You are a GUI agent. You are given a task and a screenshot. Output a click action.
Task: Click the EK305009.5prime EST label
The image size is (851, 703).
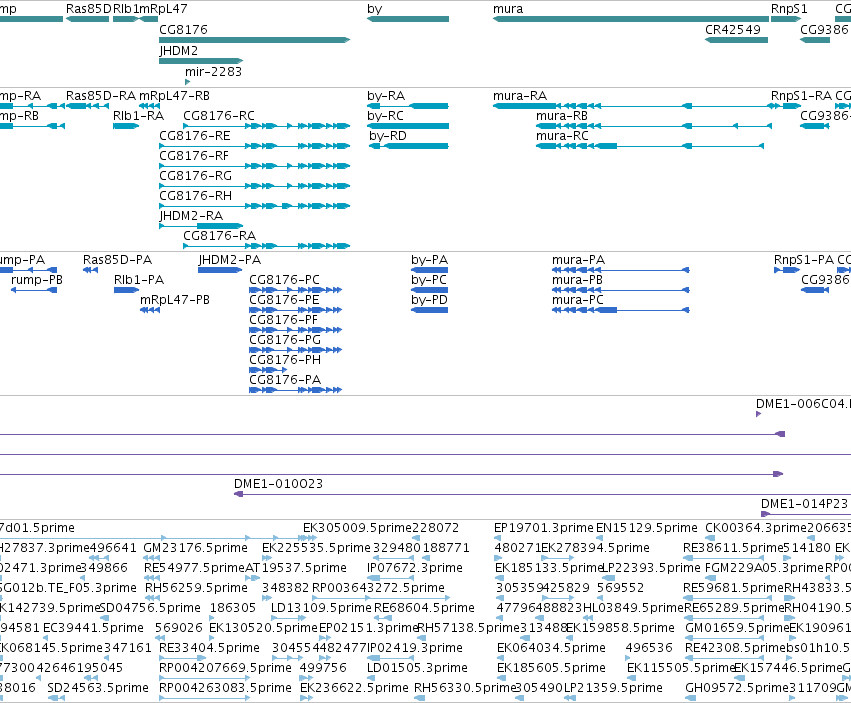357,527
